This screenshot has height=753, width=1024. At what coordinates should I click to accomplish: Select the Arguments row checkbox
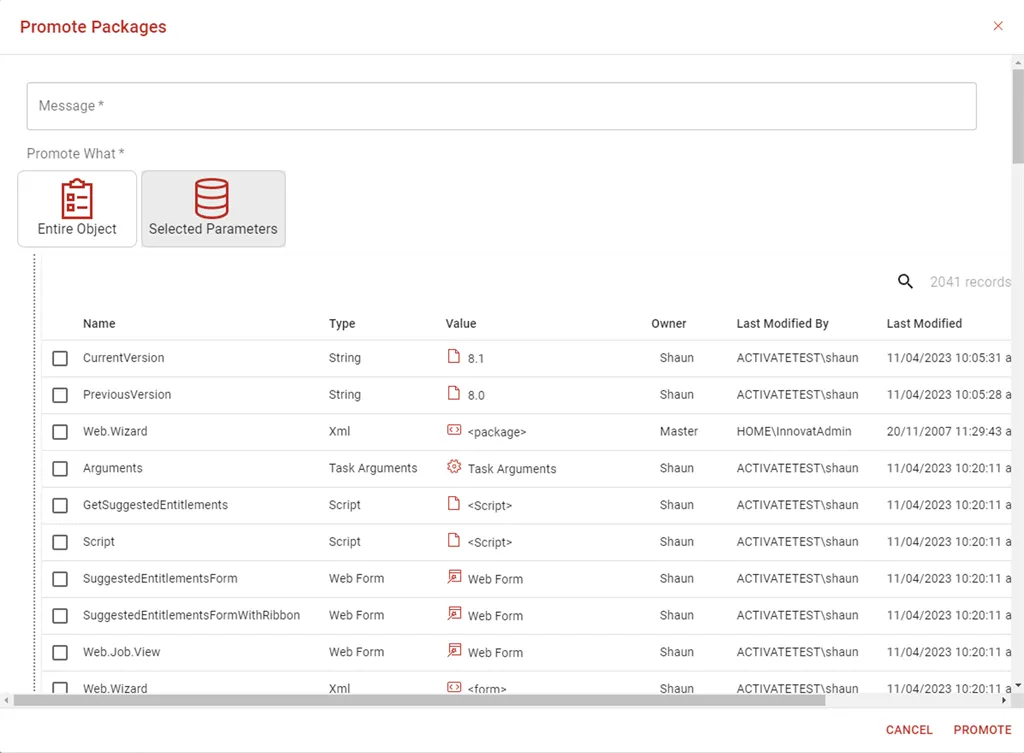(60, 469)
